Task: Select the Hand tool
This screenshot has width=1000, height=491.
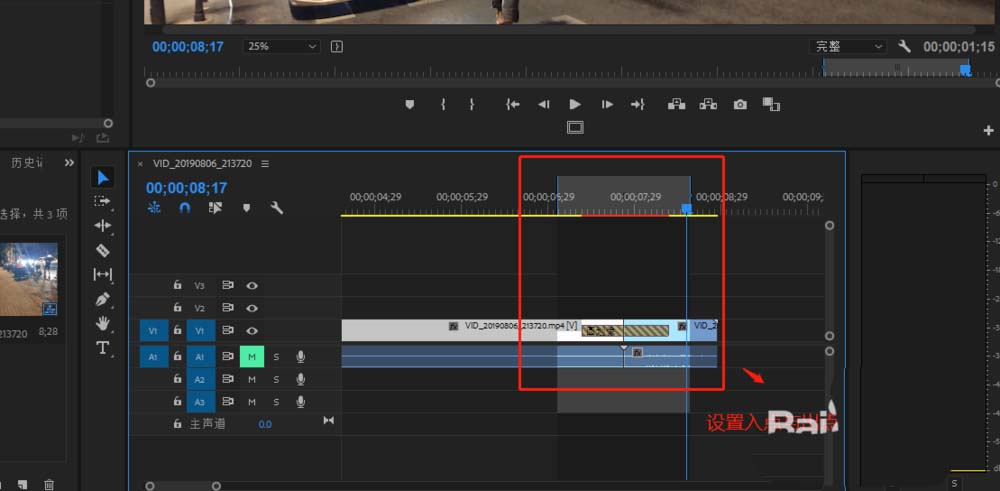Action: click(x=103, y=323)
